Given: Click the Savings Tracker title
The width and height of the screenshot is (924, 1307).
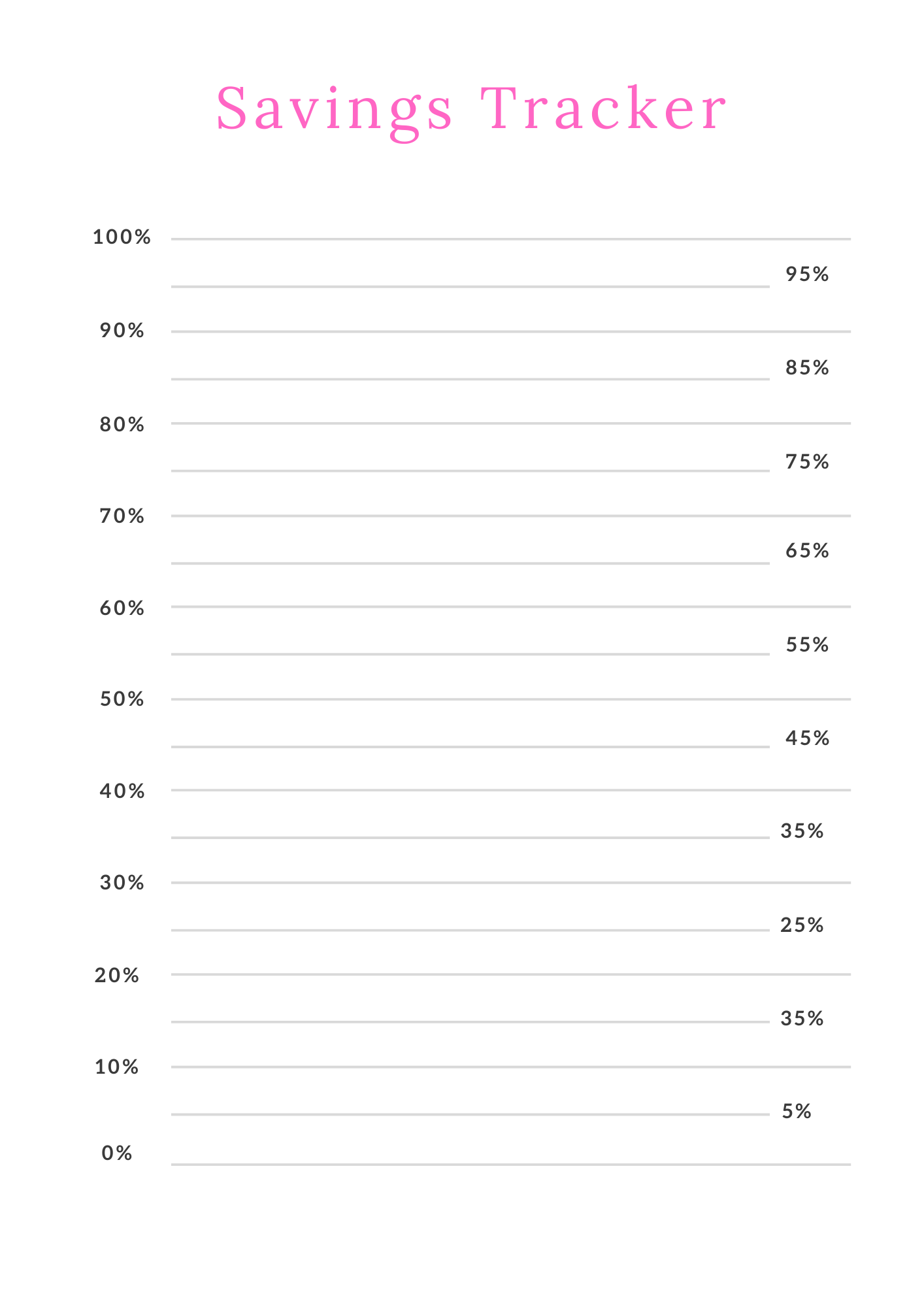Looking at the screenshot, I should pos(471,109).
